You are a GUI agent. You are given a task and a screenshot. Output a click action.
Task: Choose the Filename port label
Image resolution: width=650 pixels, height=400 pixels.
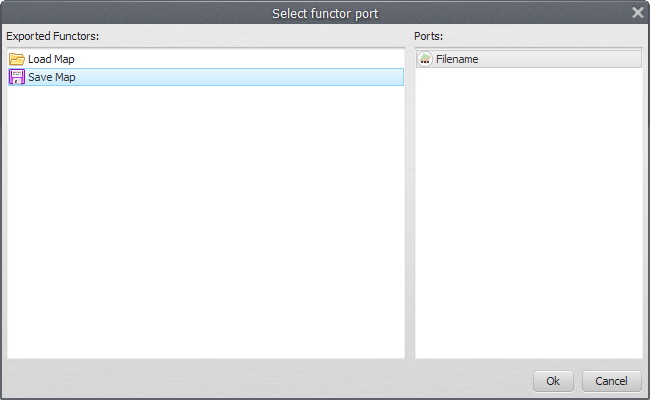pyautogui.click(x=457, y=59)
